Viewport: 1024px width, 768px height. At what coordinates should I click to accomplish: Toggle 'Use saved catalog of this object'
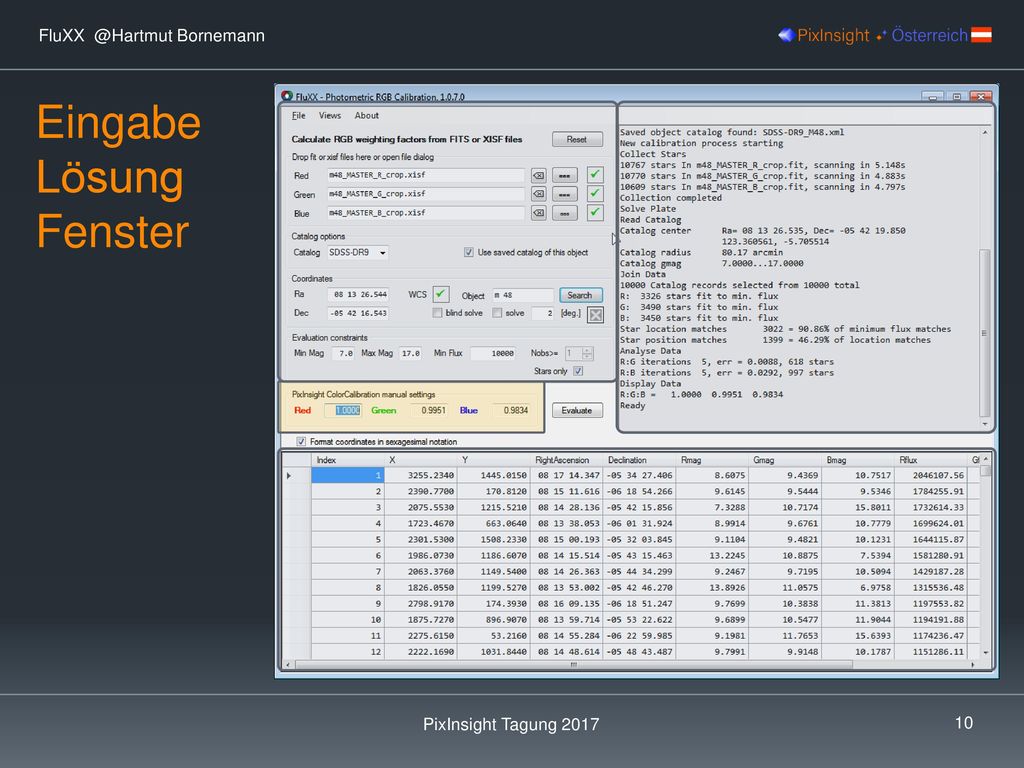pos(468,252)
